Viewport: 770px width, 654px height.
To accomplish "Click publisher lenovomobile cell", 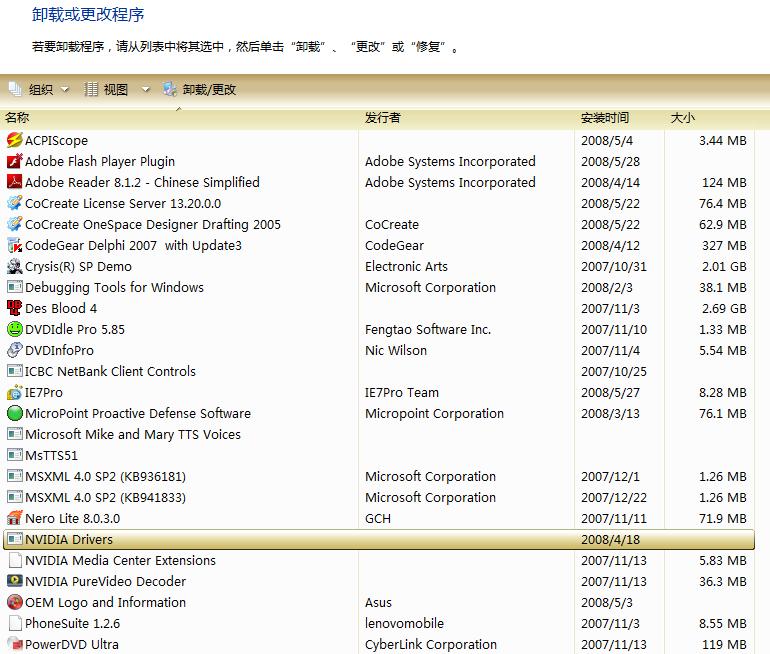I will [x=404, y=624].
